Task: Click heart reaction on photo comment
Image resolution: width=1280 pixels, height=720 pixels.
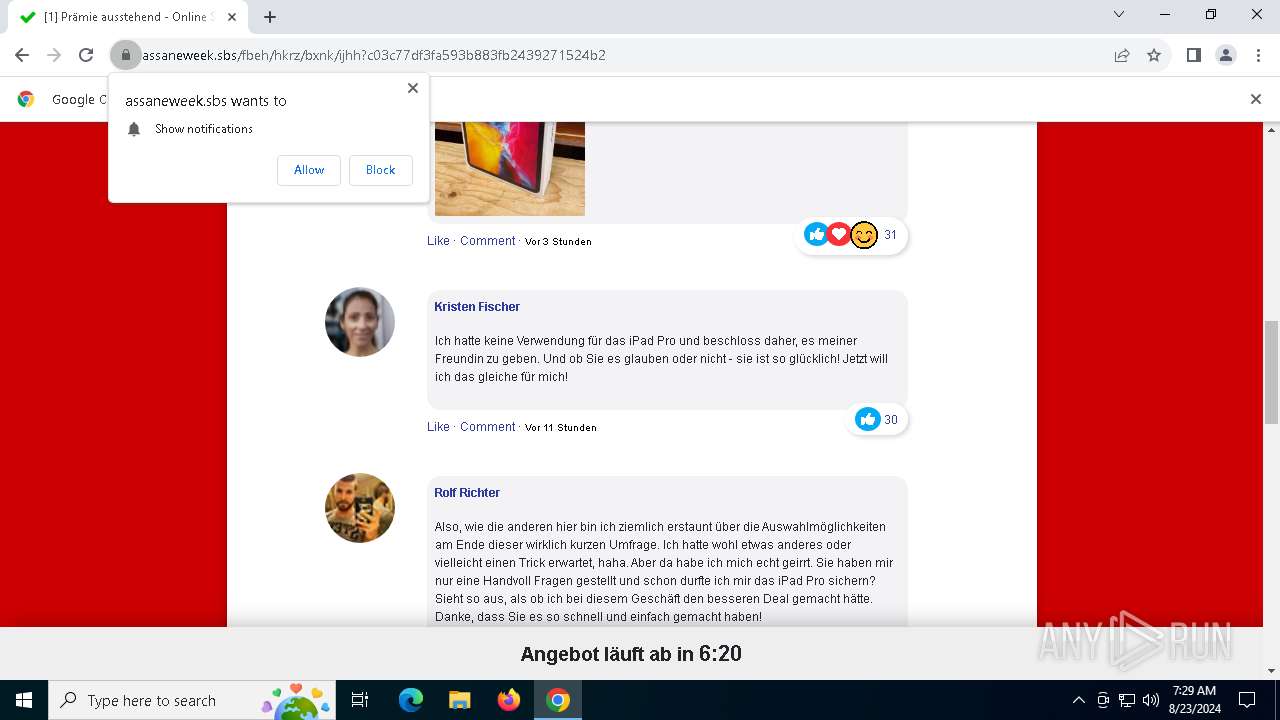Action: click(839, 234)
